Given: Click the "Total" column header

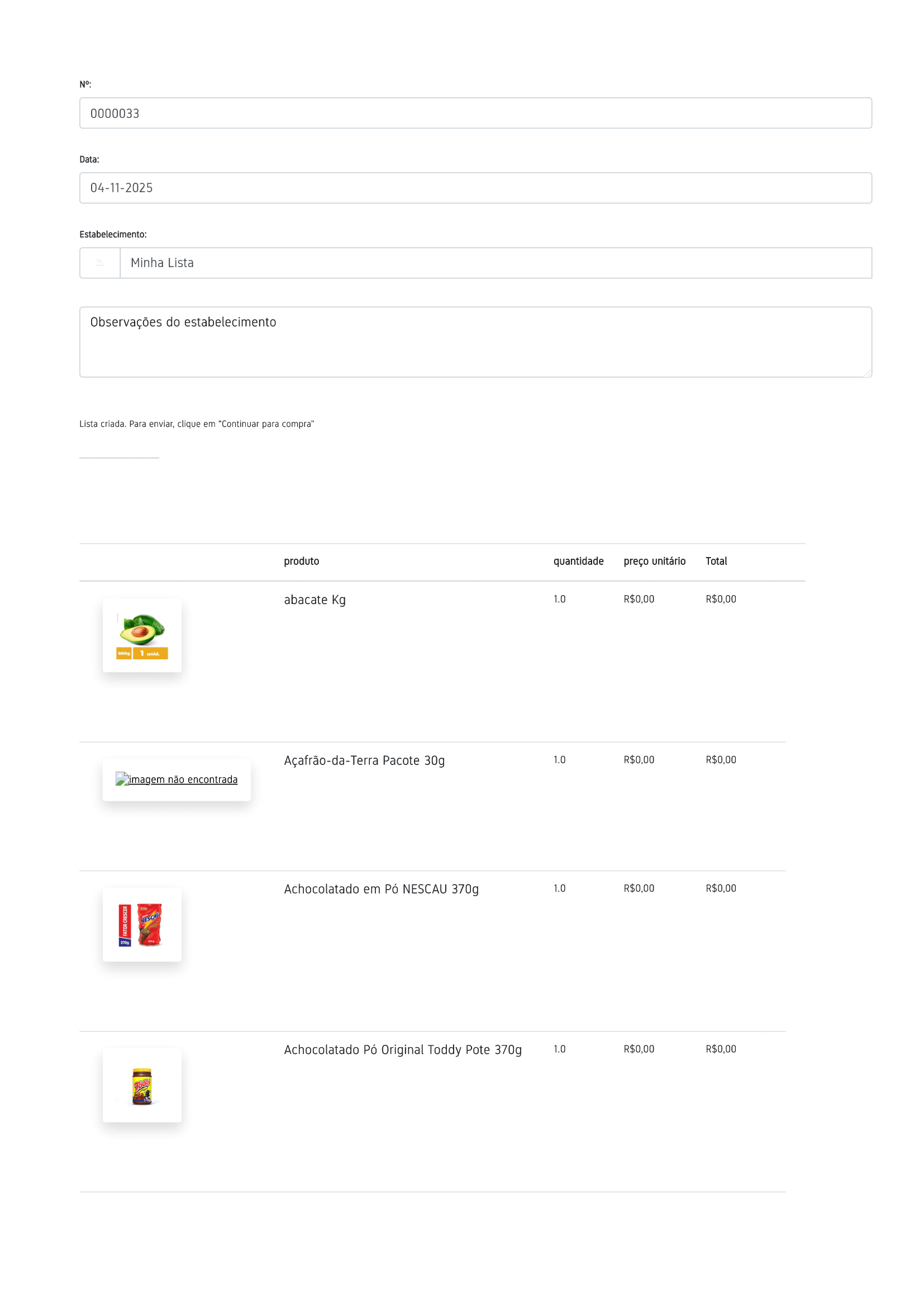Looking at the screenshot, I should pyautogui.click(x=716, y=561).
